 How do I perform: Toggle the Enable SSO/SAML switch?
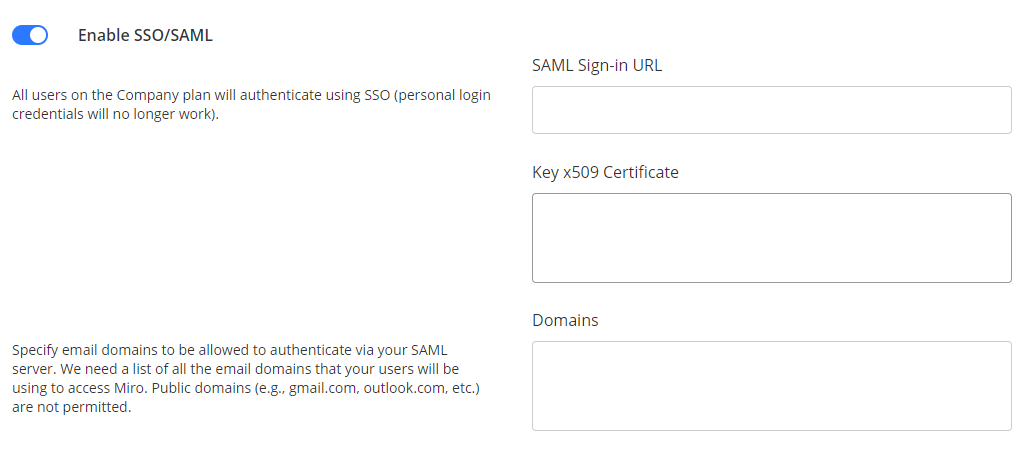click(30, 36)
